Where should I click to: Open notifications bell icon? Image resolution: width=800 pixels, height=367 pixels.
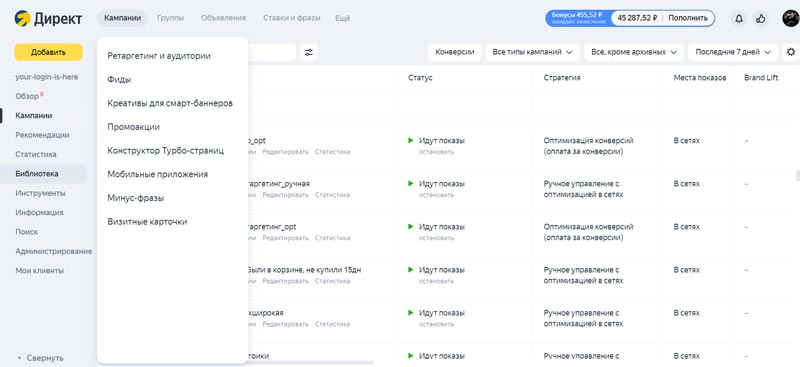[x=738, y=18]
